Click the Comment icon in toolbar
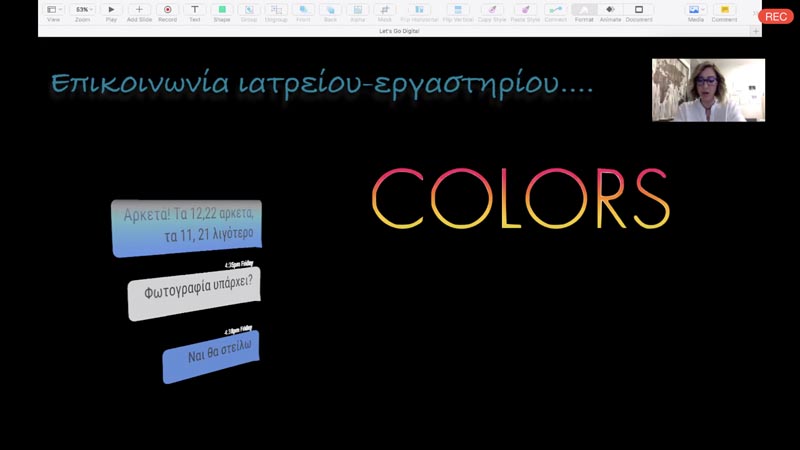 click(724, 10)
